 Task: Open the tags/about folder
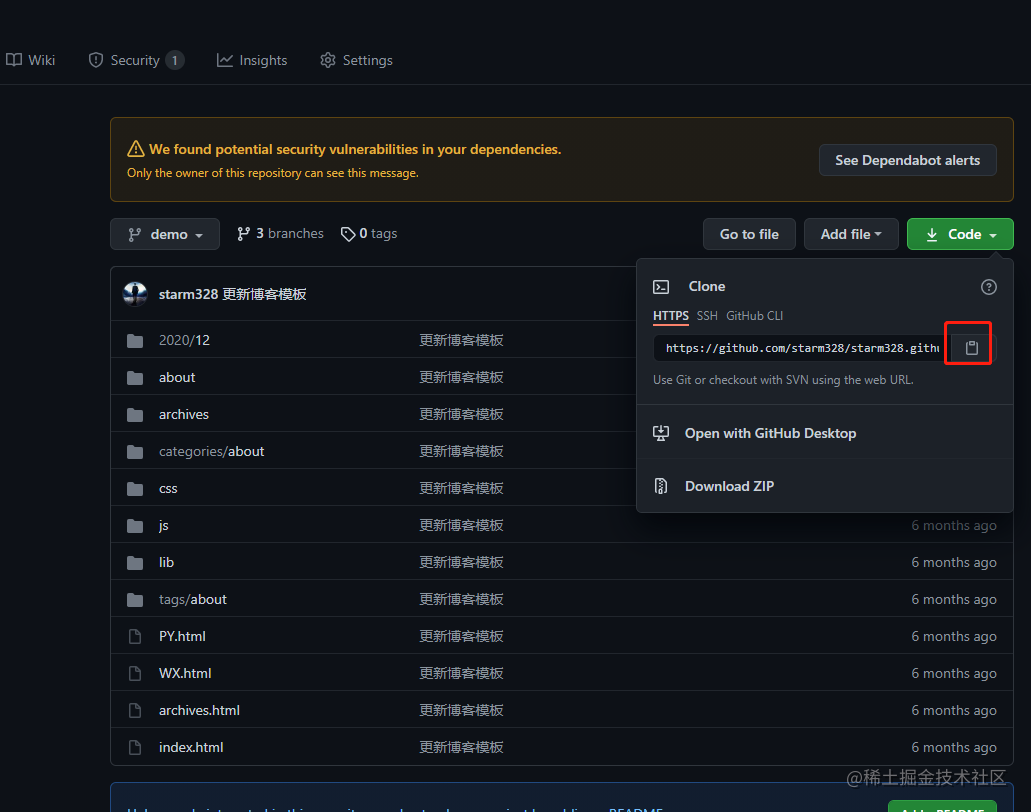(x=193, y=599)
